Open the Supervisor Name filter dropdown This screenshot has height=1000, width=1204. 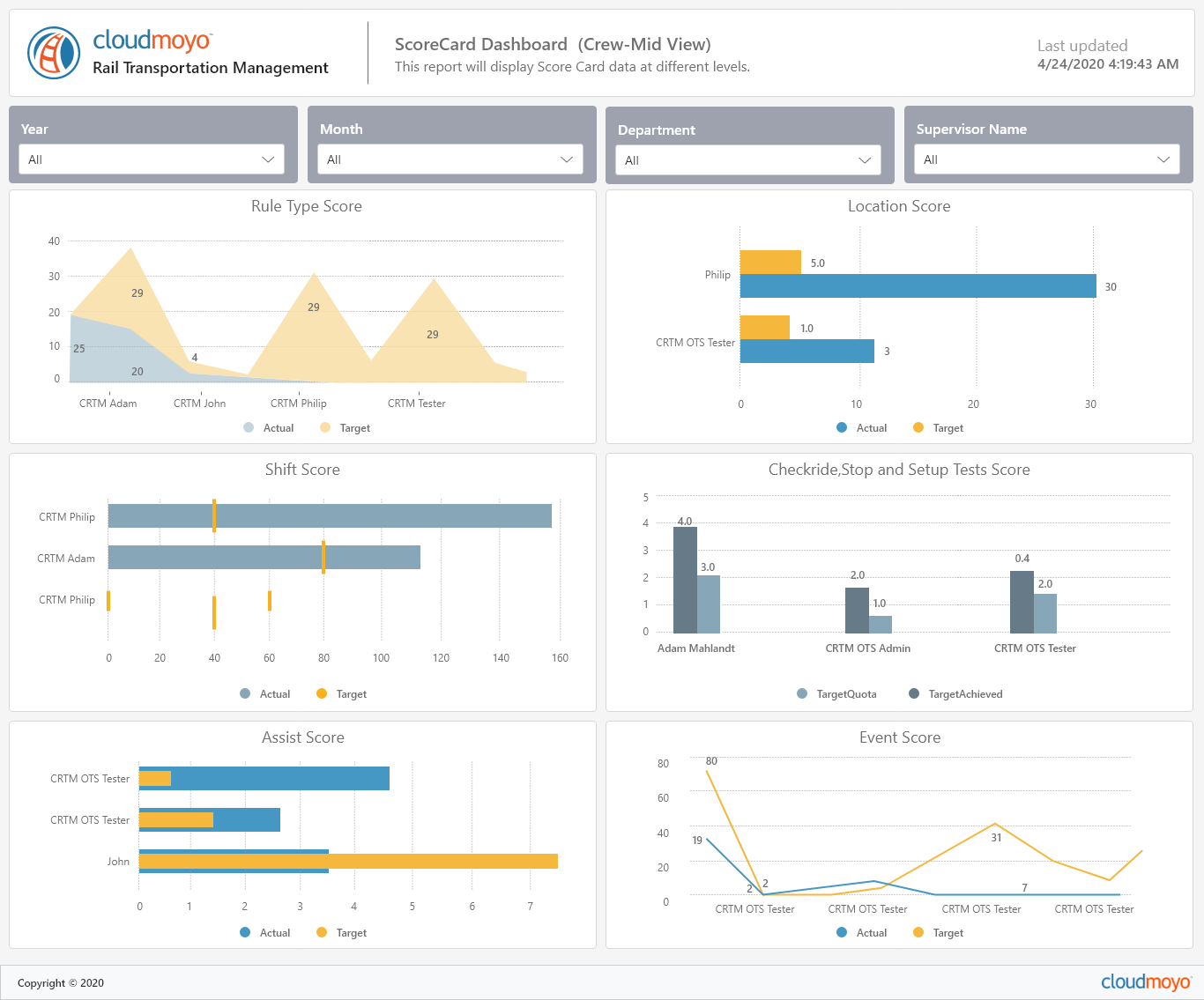point(1046,159)
